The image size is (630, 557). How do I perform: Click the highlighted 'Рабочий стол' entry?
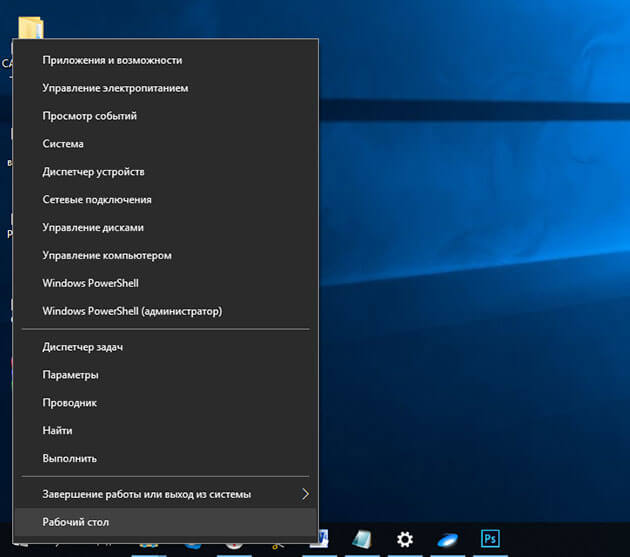coord(166,522)
